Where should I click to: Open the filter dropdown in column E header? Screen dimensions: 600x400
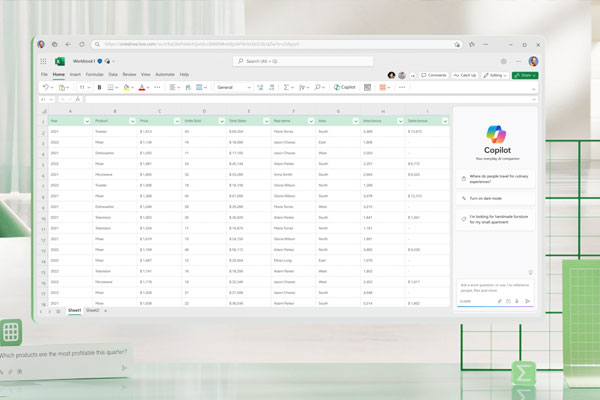tap(267, 121)
